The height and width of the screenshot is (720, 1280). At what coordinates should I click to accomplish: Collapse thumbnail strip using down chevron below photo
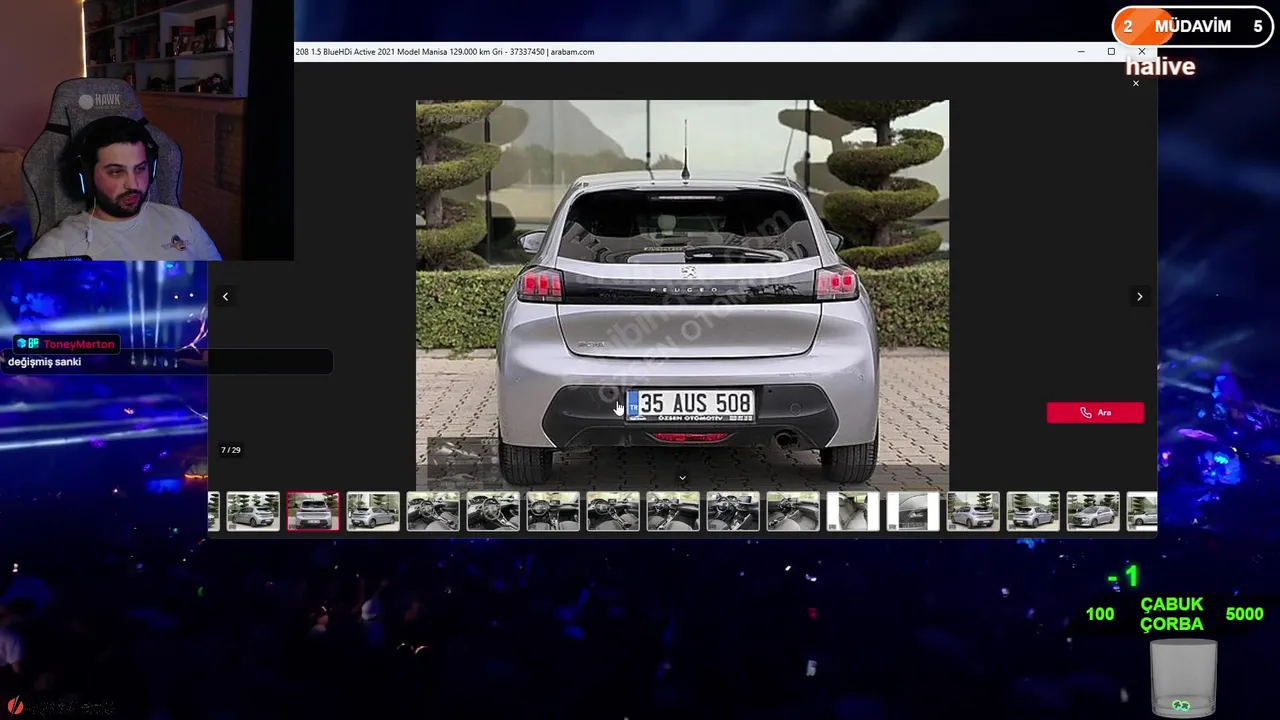(x=682, y=478)
